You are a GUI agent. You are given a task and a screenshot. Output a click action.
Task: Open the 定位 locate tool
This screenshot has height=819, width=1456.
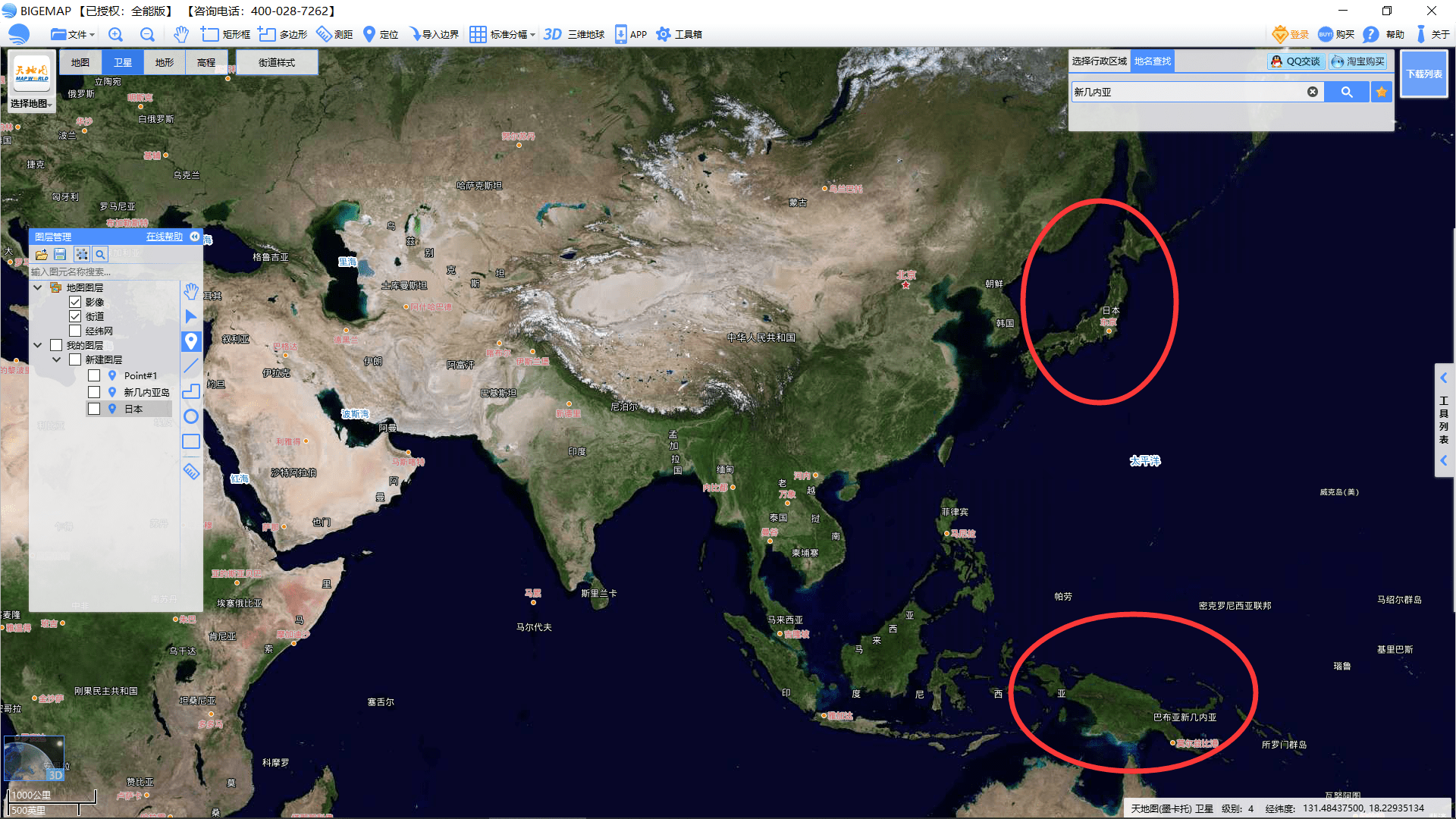381,34
